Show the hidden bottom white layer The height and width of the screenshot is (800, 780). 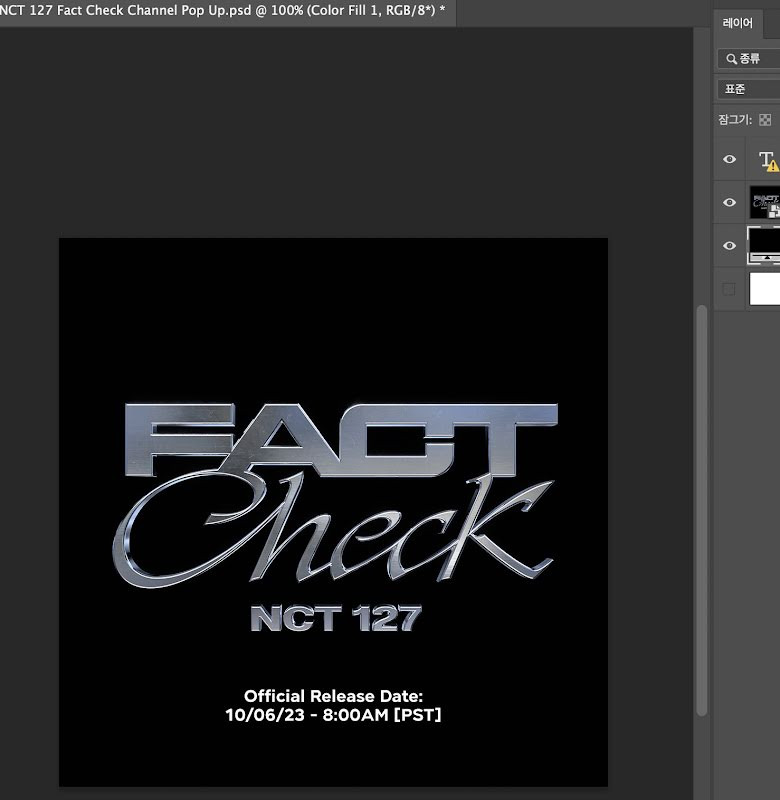pyautogui.click(x=729, y=289)
